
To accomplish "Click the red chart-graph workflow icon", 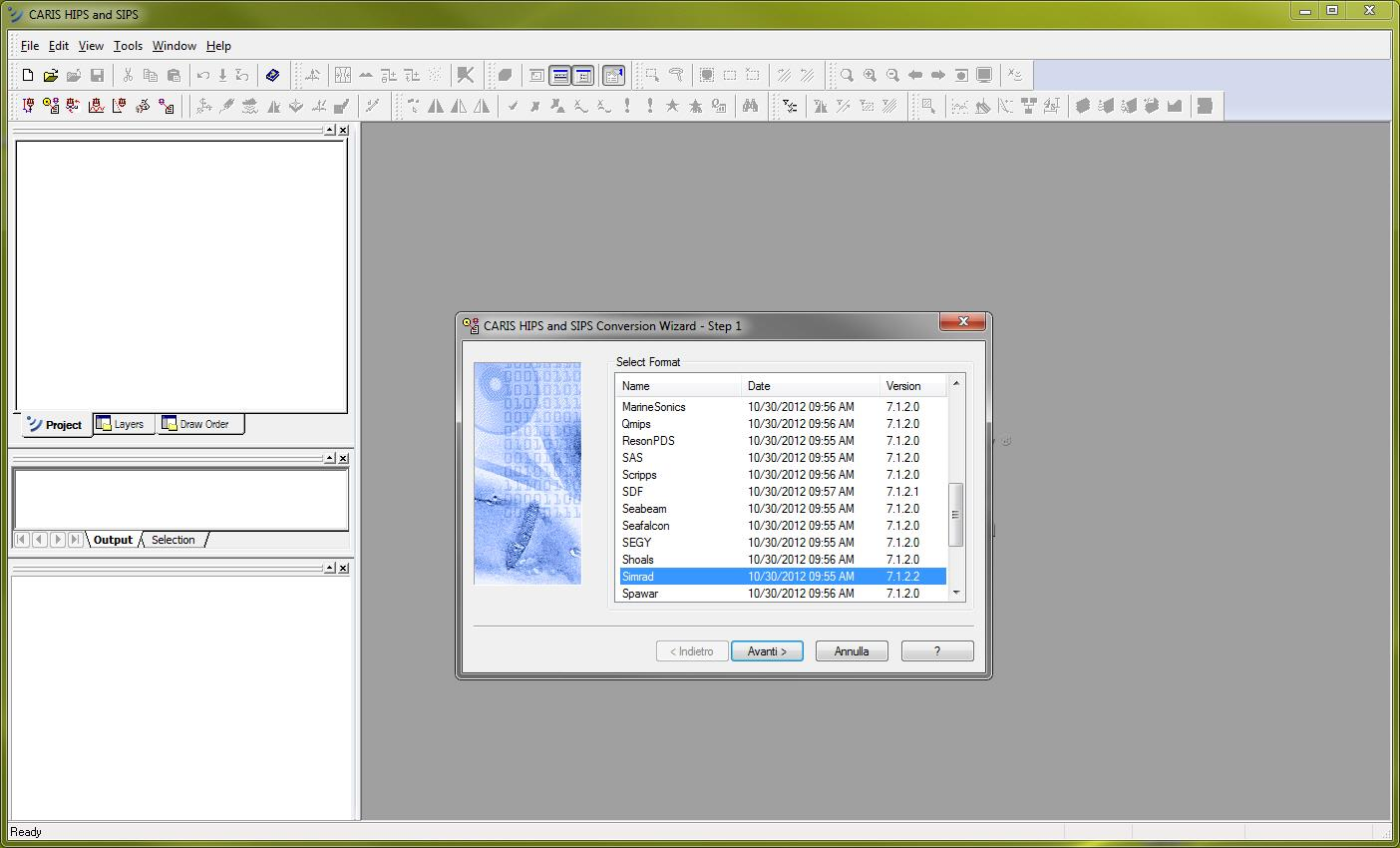I will coord(97,106).
